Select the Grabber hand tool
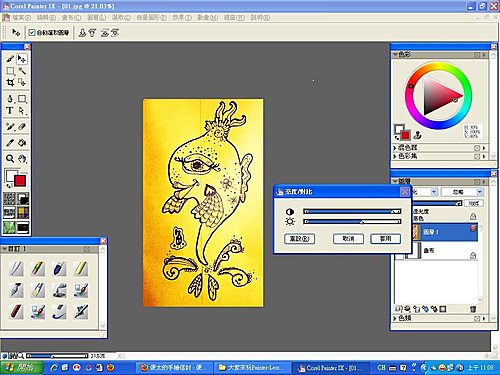The height and width of the screenshot is (375, 500). click(x=22, y=159)
